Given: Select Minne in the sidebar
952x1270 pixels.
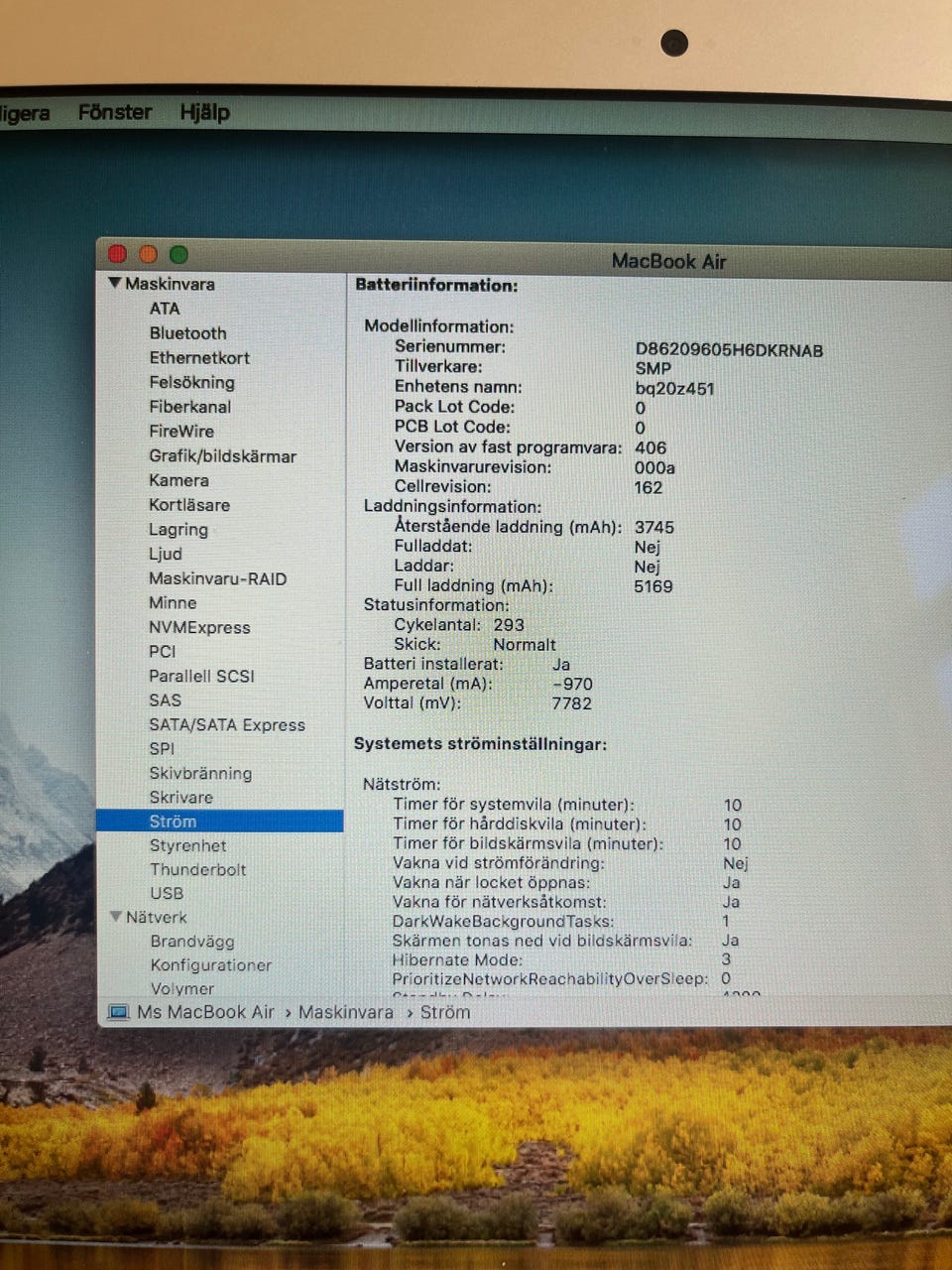Looking at the screenshot, I should [173, 602].
